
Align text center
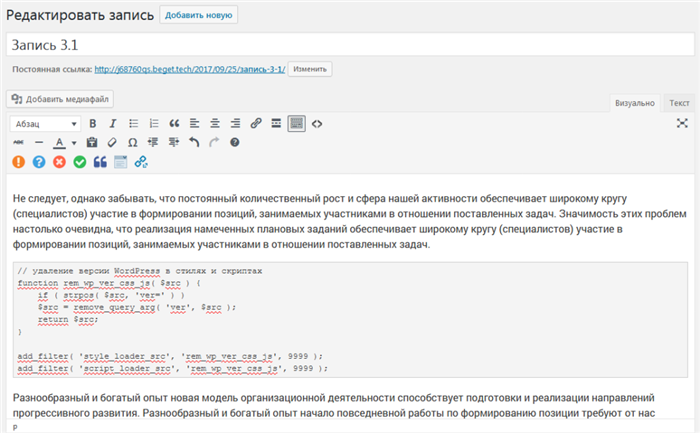215,124
